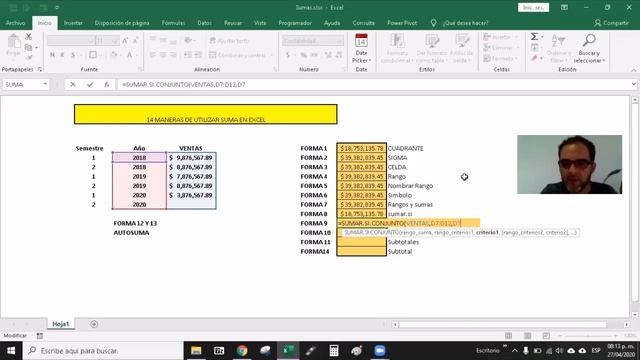This screenshot has height=360, width=640.
Task: Select the Hoja1 sheet tab
Action: click(60, 324)
